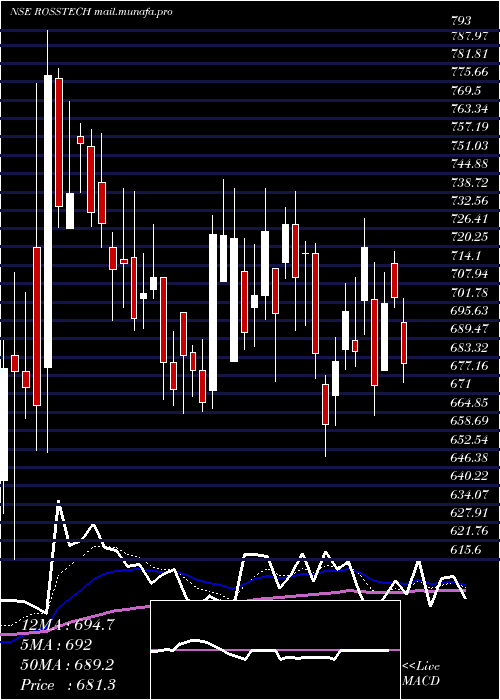The height and width of the screenshot is (700, 500).
Task: Select the 652.54 price axis label
Action: (x=470, y=439)
